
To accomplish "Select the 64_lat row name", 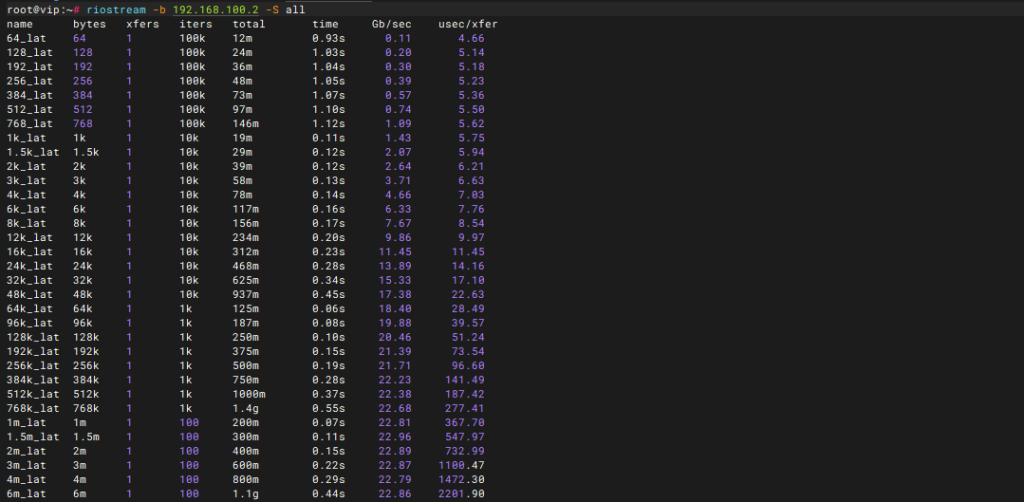I will pyautogui.click(x=23, y=37).
